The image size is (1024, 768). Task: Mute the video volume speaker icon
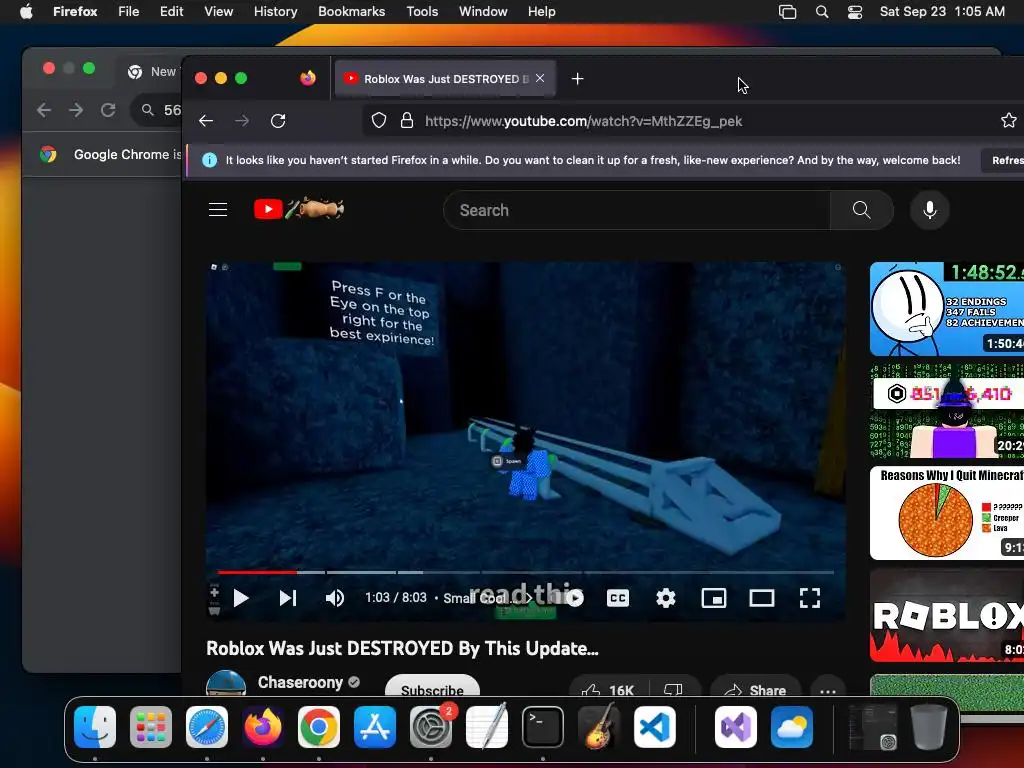click(335, 598)
